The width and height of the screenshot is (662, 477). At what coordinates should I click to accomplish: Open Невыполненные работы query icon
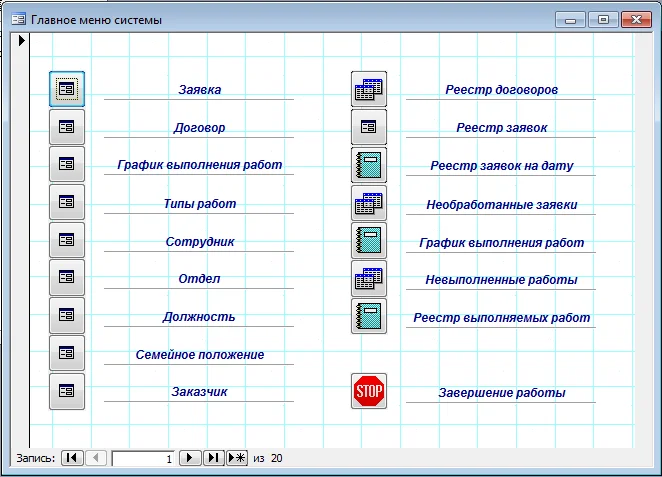click(369, 278)
